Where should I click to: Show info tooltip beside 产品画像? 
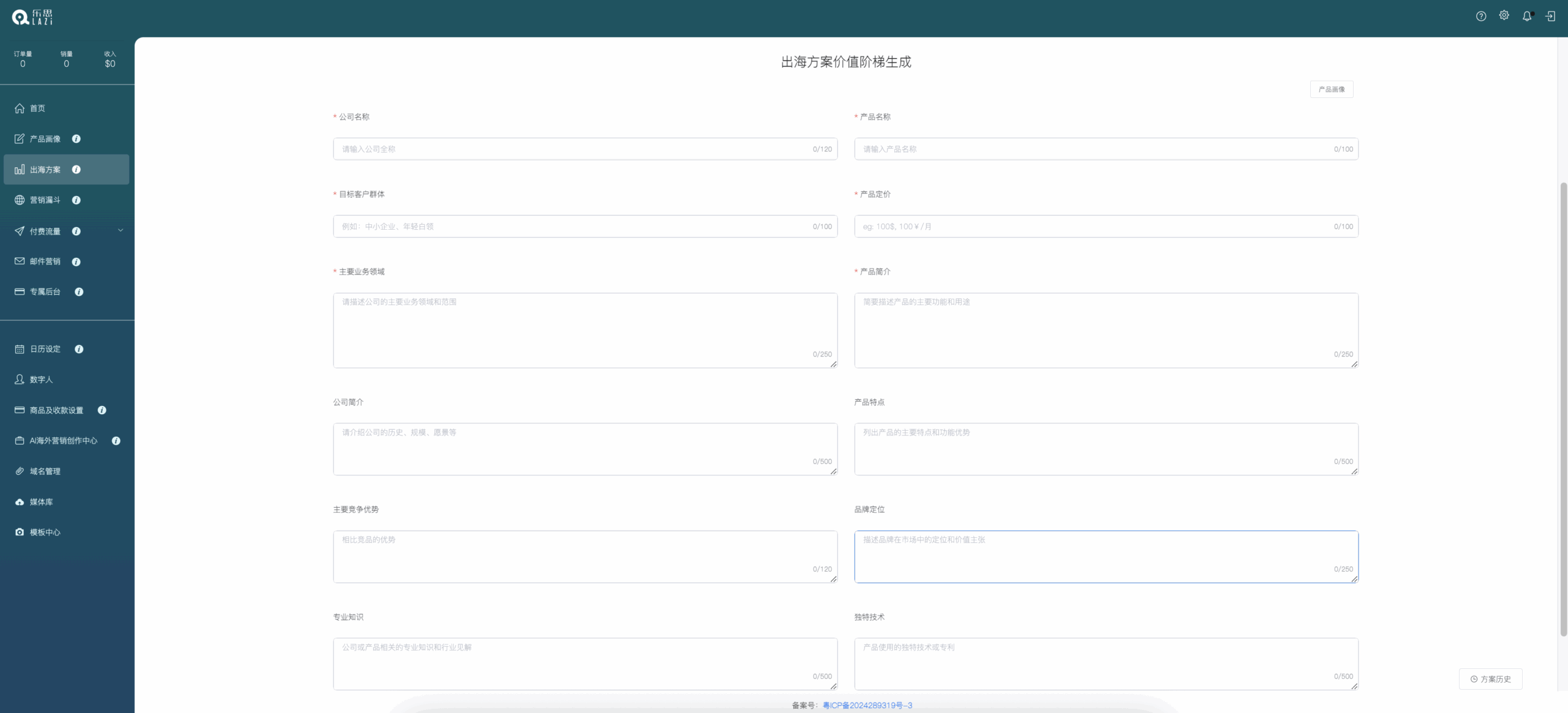[x=77, y=139]
